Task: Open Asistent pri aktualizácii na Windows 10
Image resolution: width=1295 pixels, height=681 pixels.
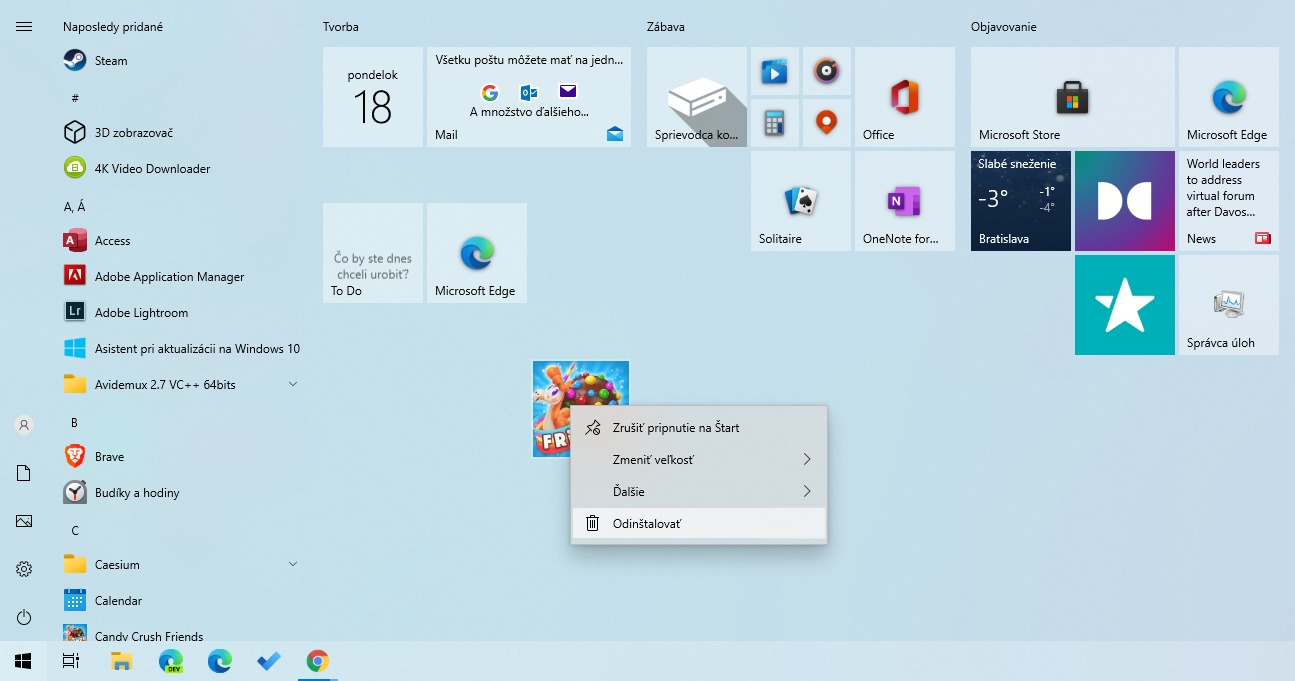Action: click(180, 349)
